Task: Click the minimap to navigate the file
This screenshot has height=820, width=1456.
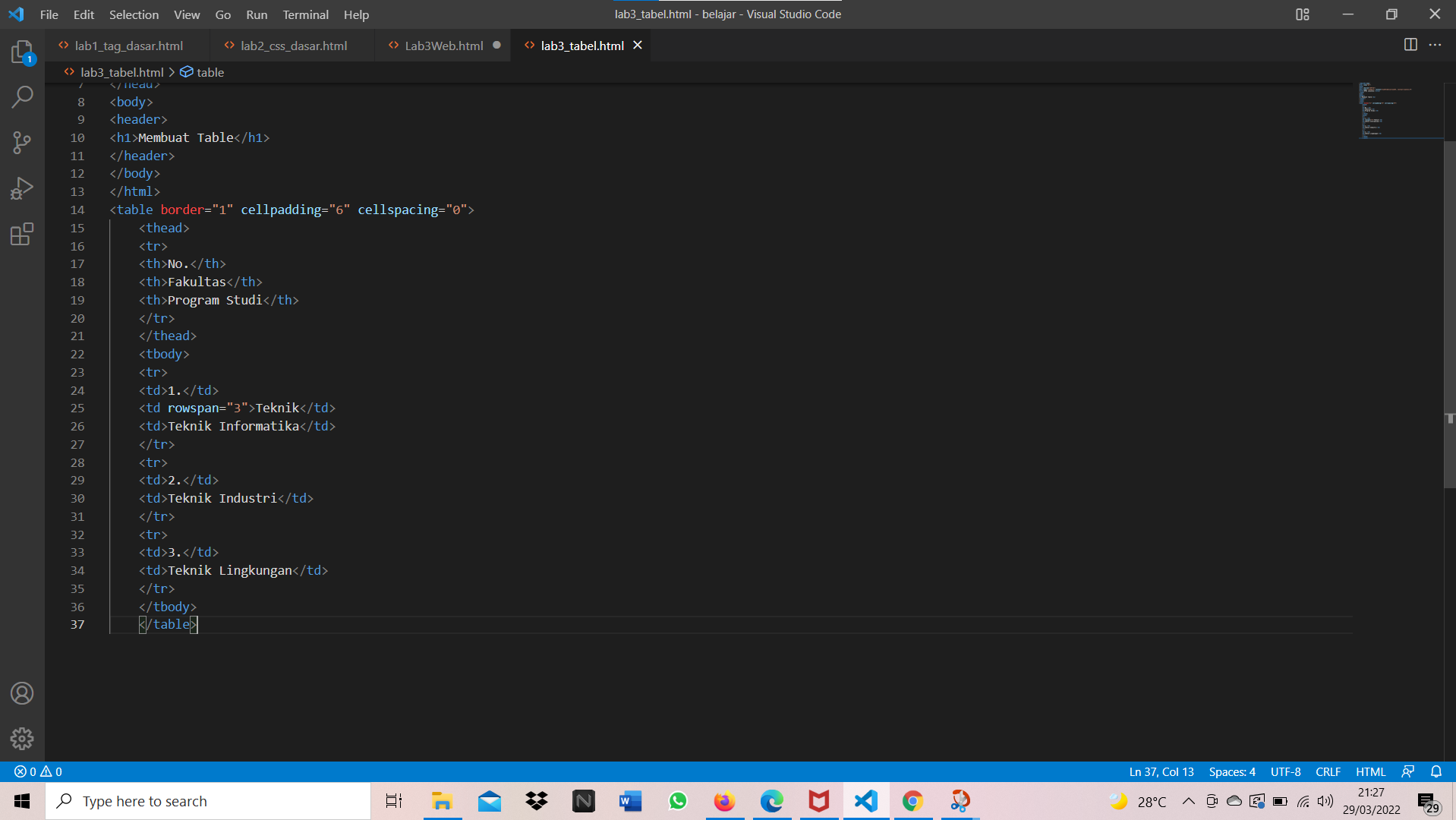Action: point(1401,110)
